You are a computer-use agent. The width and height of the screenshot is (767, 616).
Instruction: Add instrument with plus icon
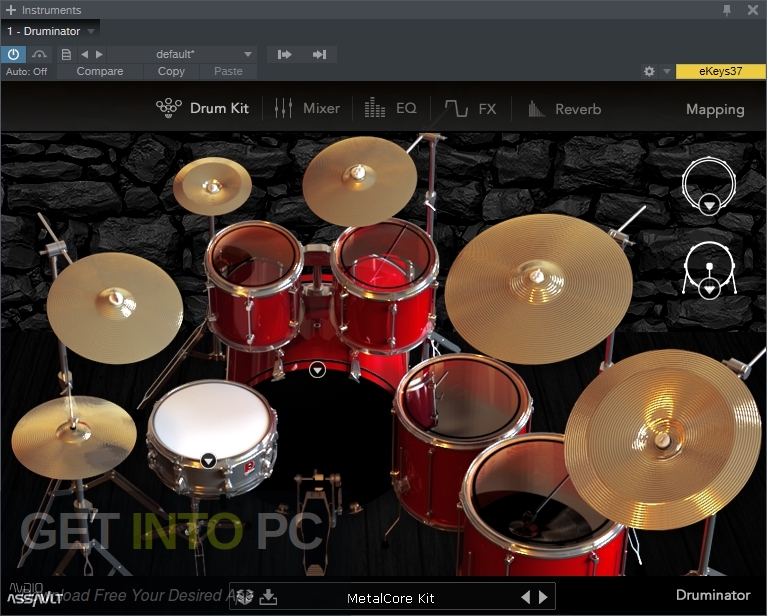11,10
